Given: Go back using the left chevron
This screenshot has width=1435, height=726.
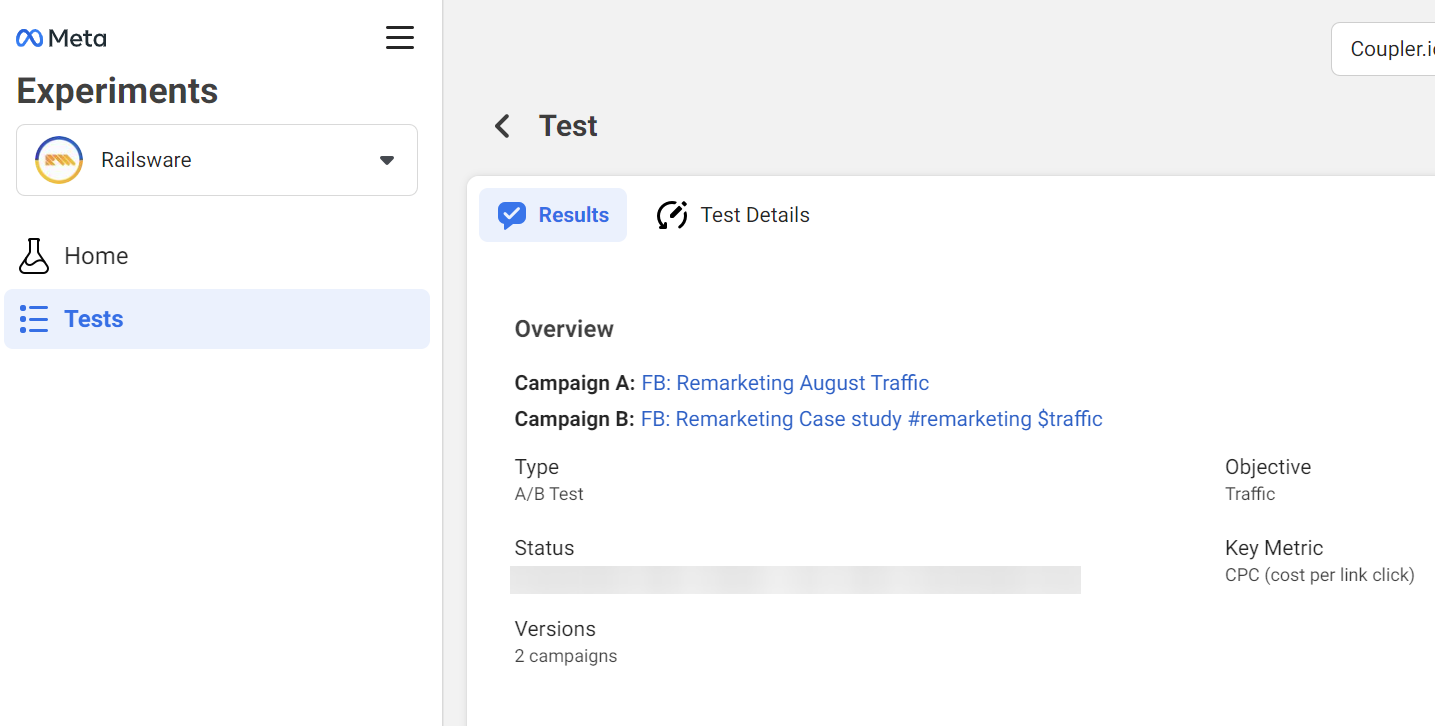Looking at the screenshot, I should click(502, 126).
